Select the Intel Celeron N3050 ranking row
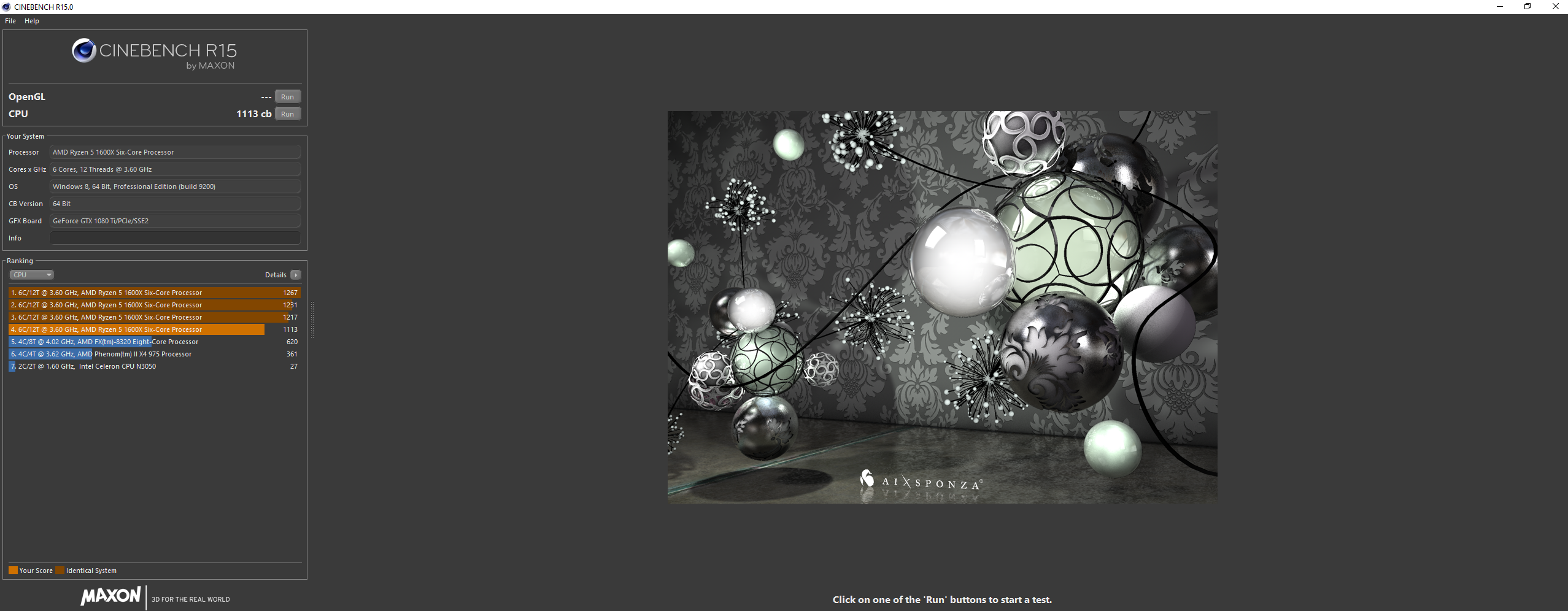The width and height of the screenshot is (1568, 611). [155, 366]
